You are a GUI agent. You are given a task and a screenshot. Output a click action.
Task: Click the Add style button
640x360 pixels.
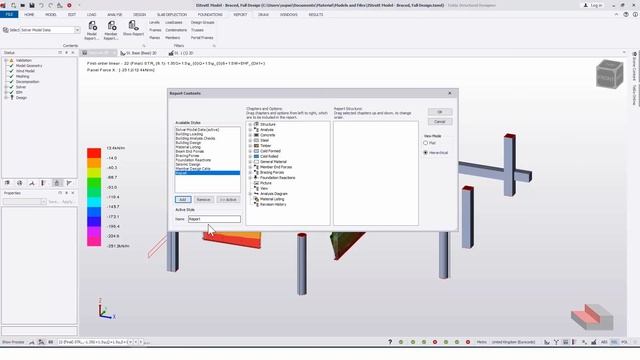tap(183, 200)
